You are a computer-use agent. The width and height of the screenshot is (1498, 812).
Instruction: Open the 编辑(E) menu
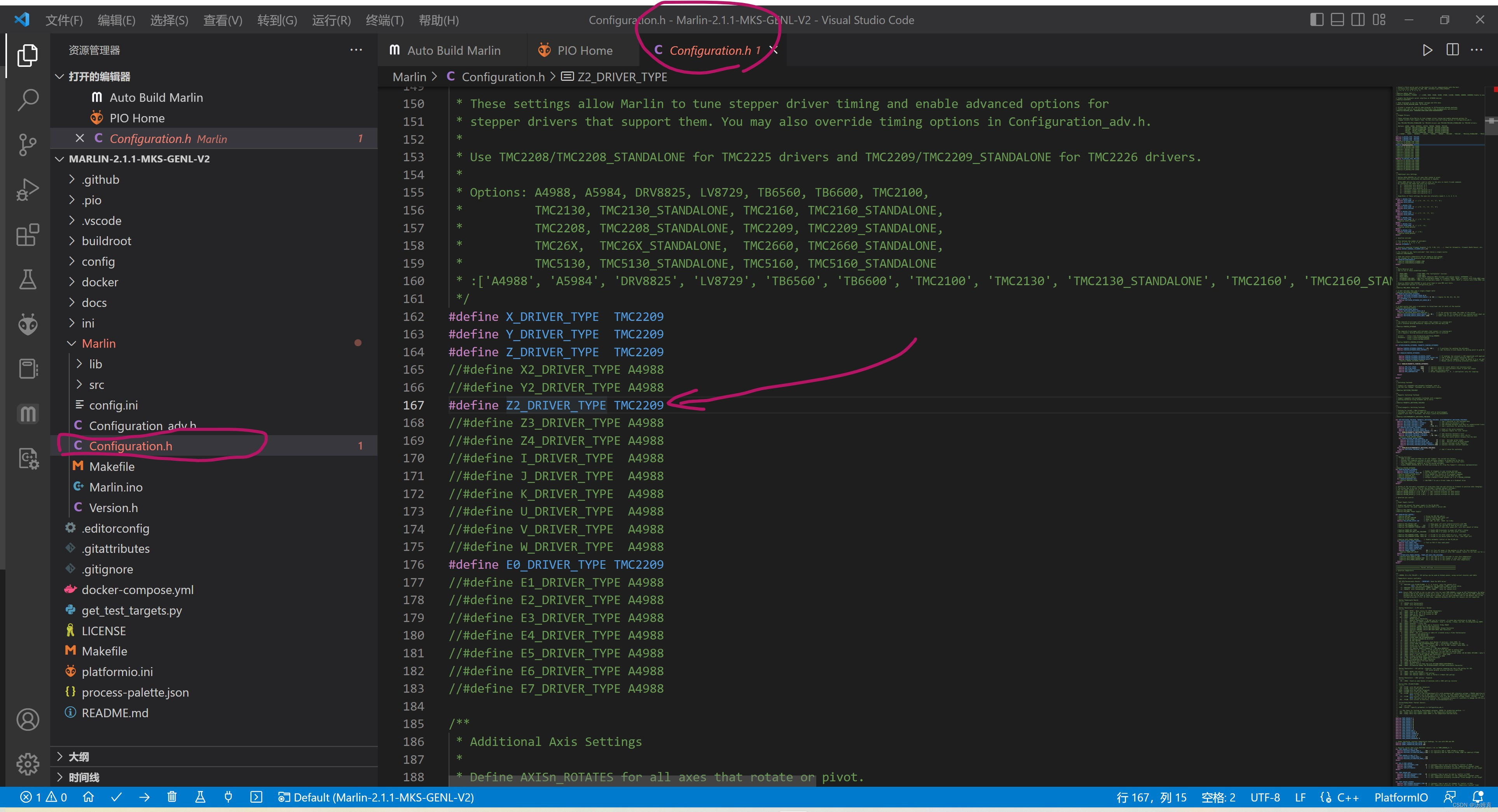coord(116,20)
